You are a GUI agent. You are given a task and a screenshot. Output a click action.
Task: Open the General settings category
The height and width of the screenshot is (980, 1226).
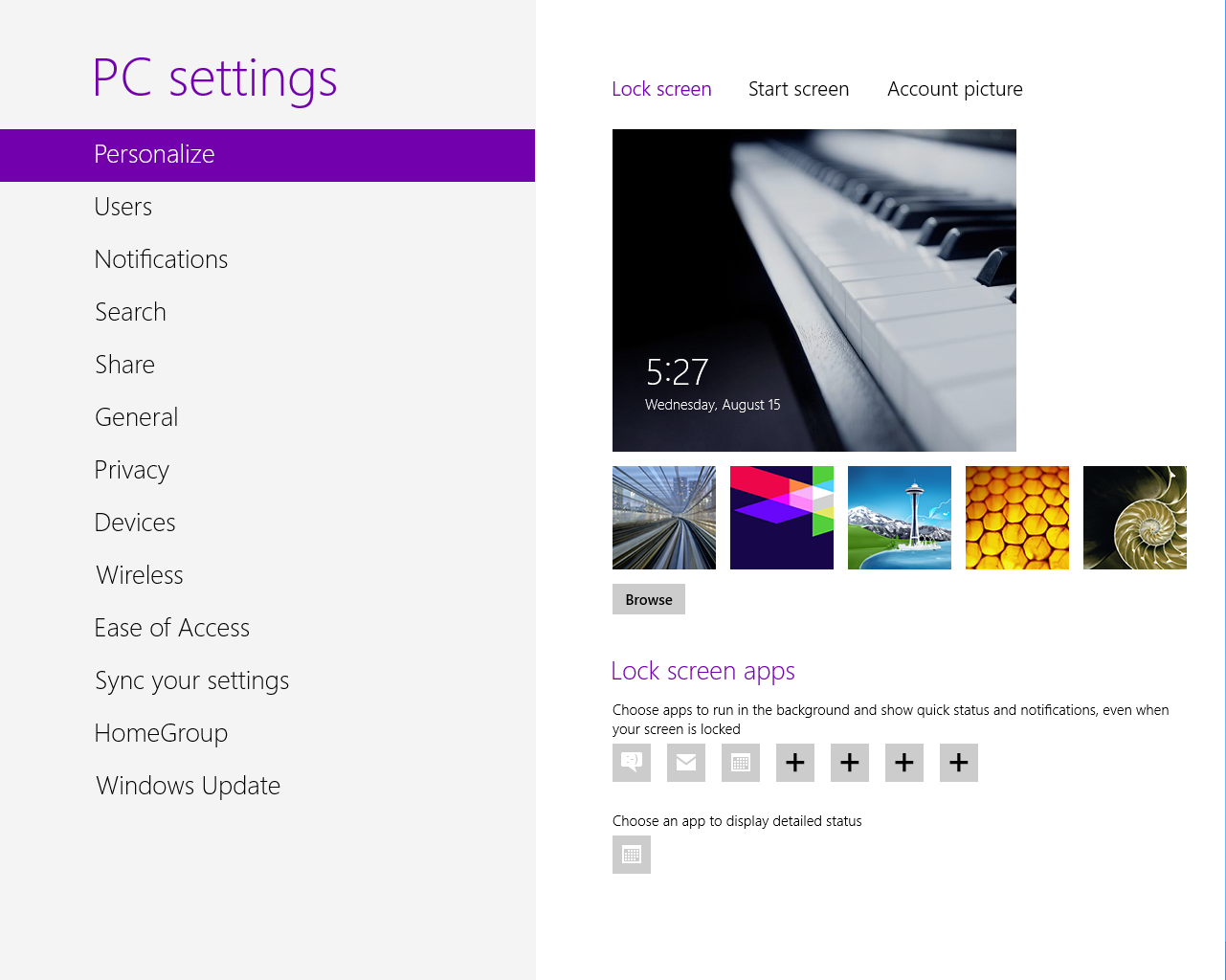pos(268,417)
